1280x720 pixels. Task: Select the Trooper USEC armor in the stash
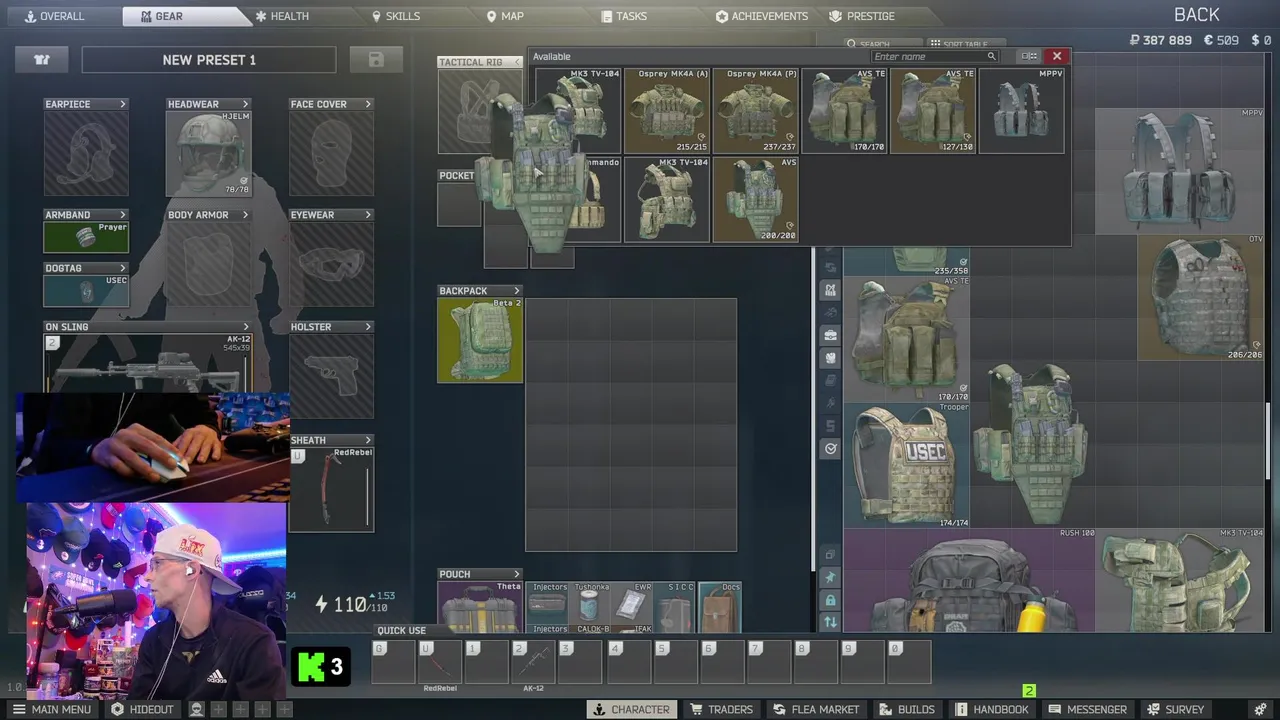point(906,465)
